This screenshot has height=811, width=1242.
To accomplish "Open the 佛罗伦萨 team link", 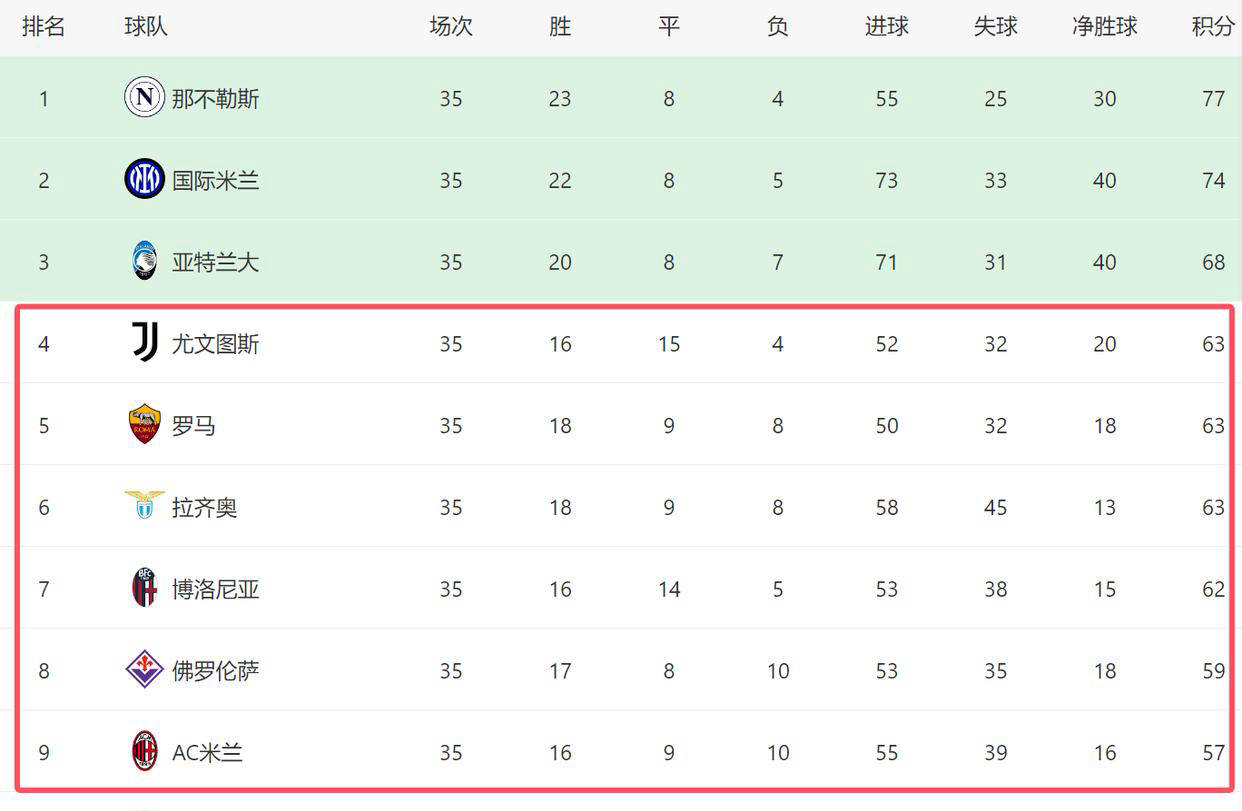I will point(215,671).
